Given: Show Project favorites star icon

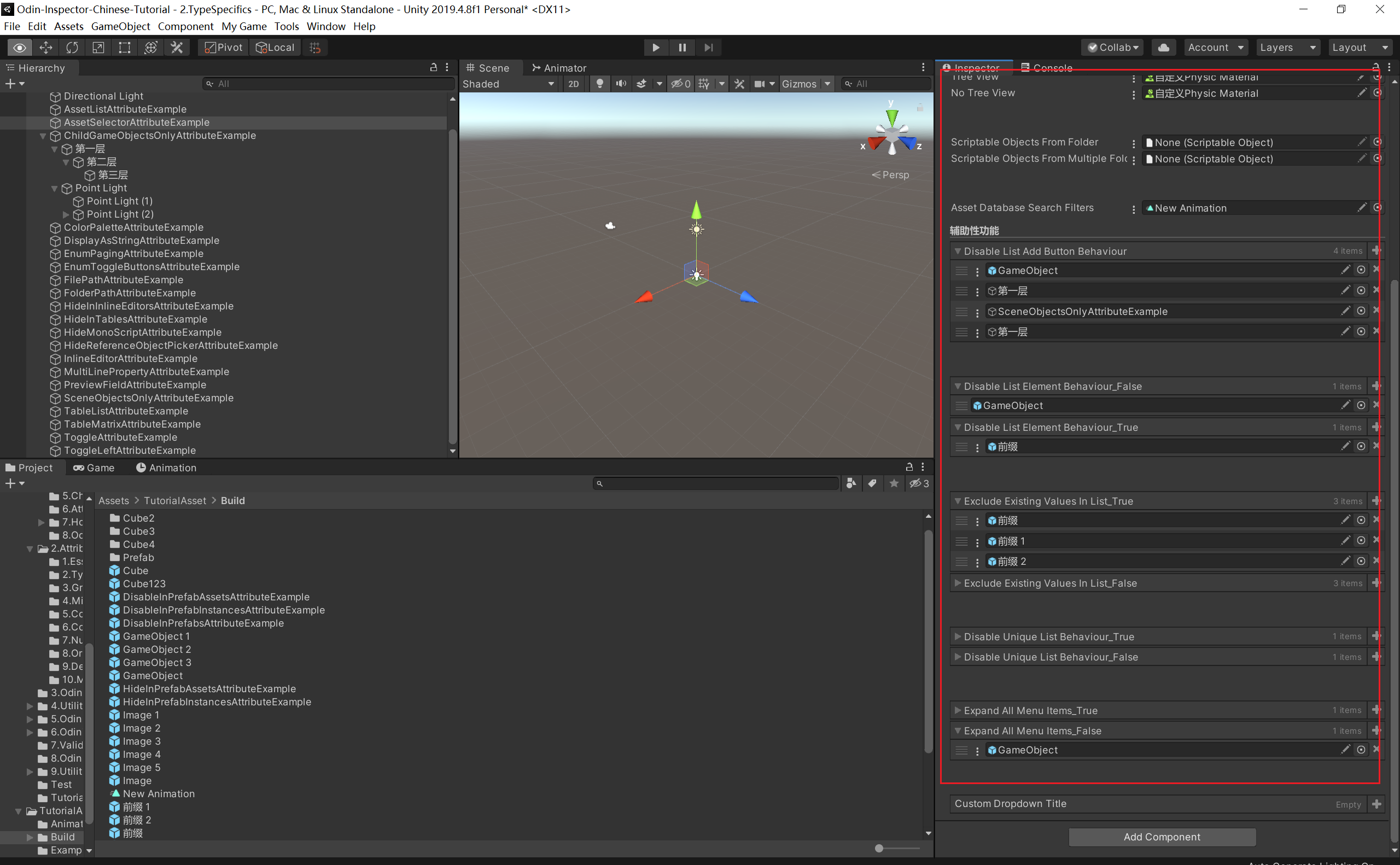Looking at the screenshot, I should pyautogui.click(x=894, y=483).
